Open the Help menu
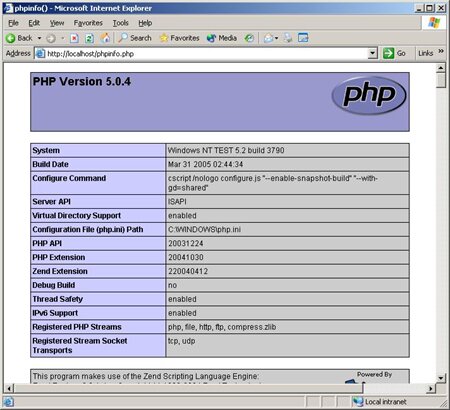This screenshot has height=410, width=450. (145, 23)
